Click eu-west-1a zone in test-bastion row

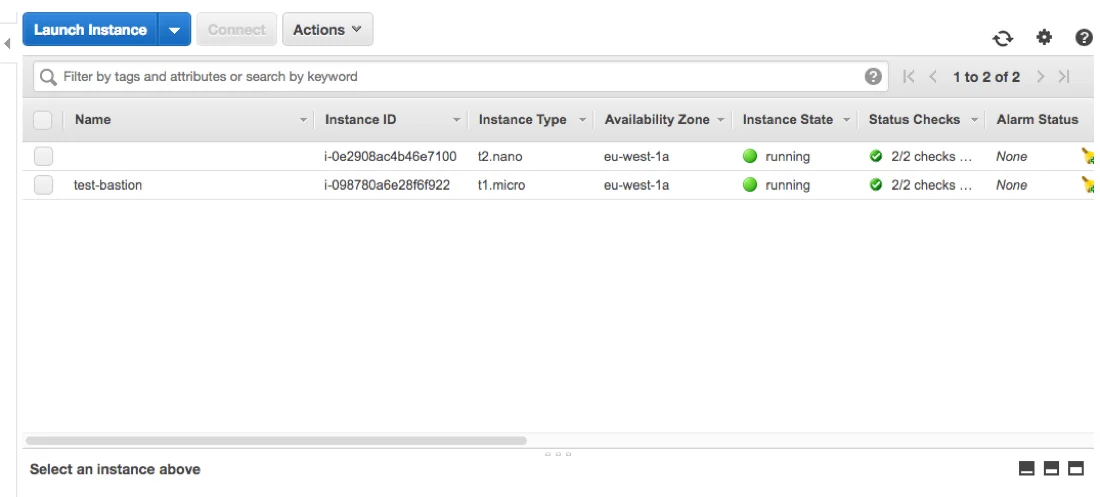[x=636, y=185]
